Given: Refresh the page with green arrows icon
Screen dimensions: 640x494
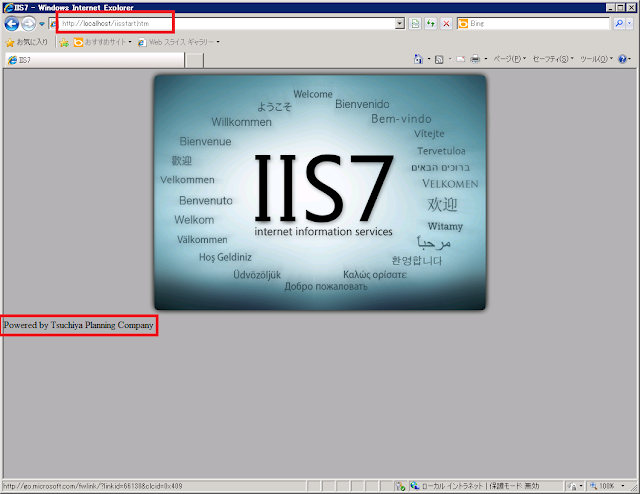Looking at the screenshot, I should point(431,24).
